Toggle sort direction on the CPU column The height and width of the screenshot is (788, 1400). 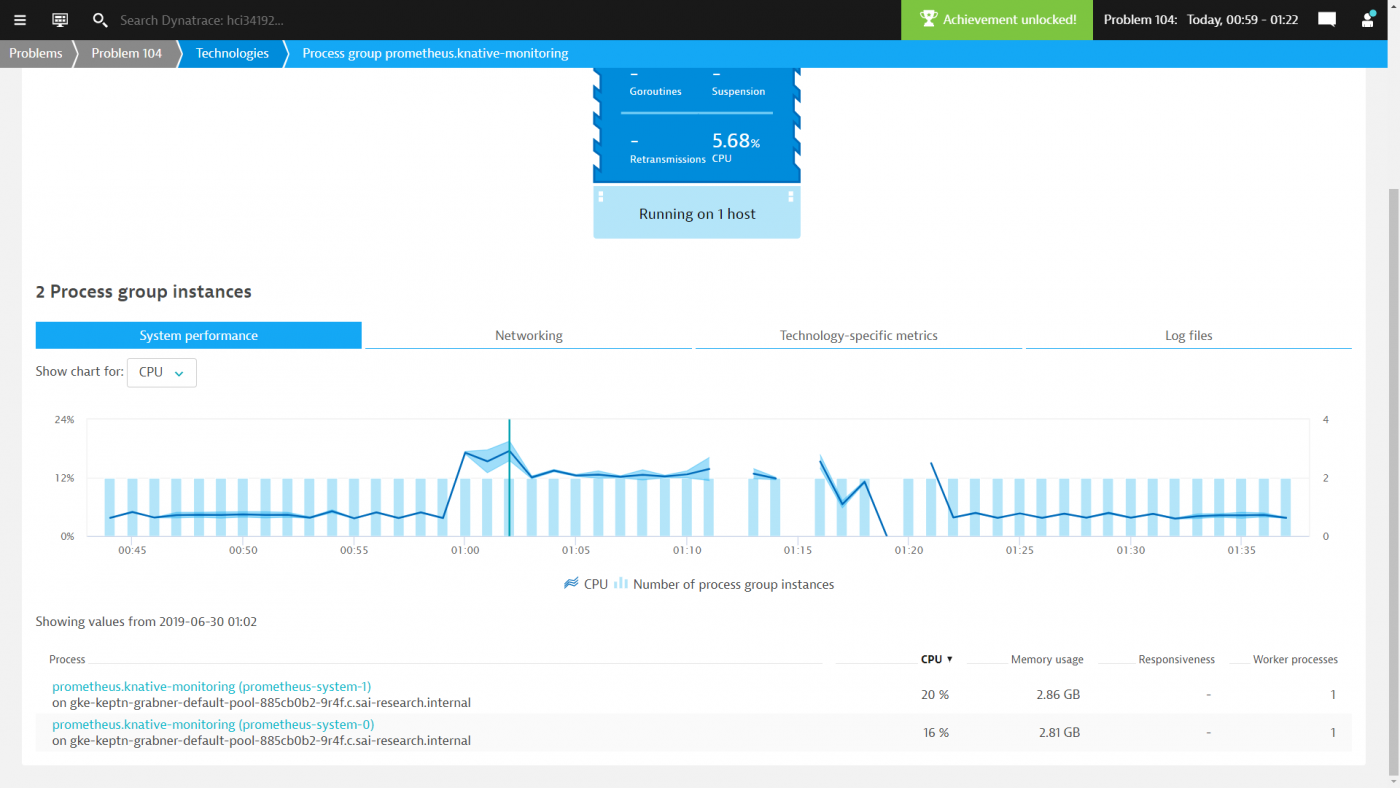click(936, 659)
